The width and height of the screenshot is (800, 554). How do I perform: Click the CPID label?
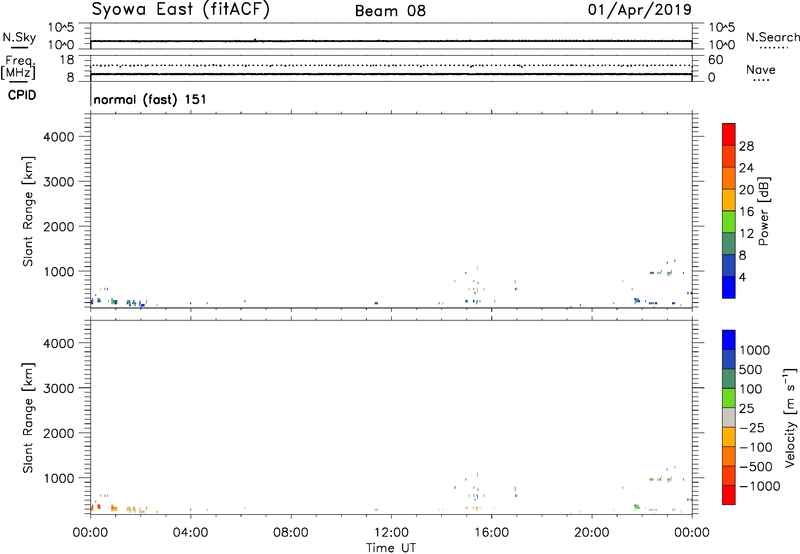(x=18, y=96)
